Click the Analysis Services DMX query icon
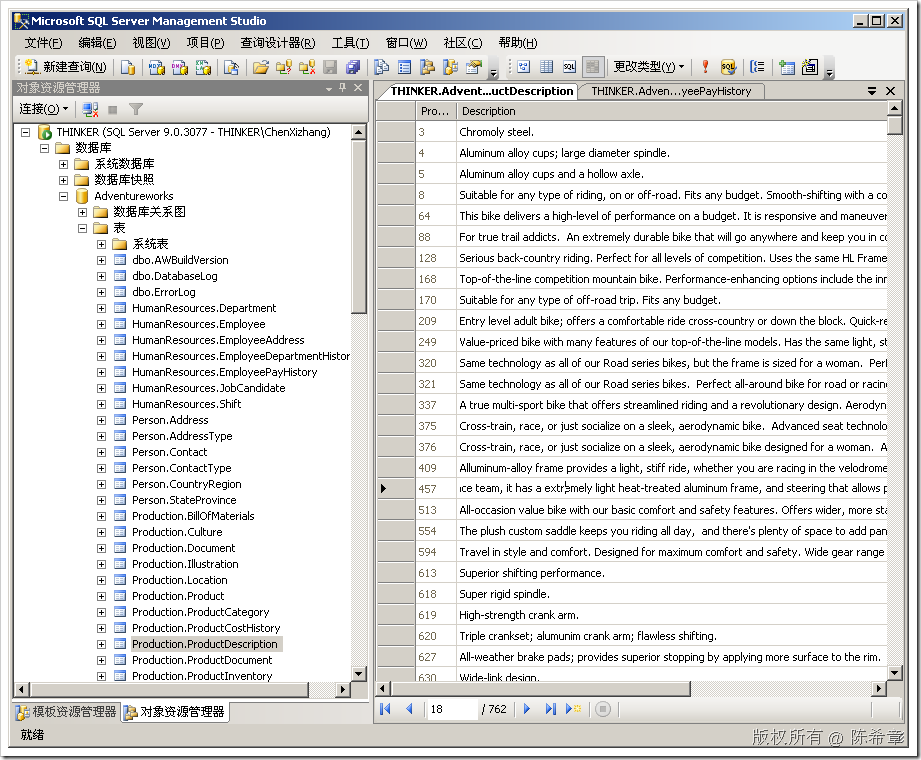Screen dimensions: 921x760 180,67
